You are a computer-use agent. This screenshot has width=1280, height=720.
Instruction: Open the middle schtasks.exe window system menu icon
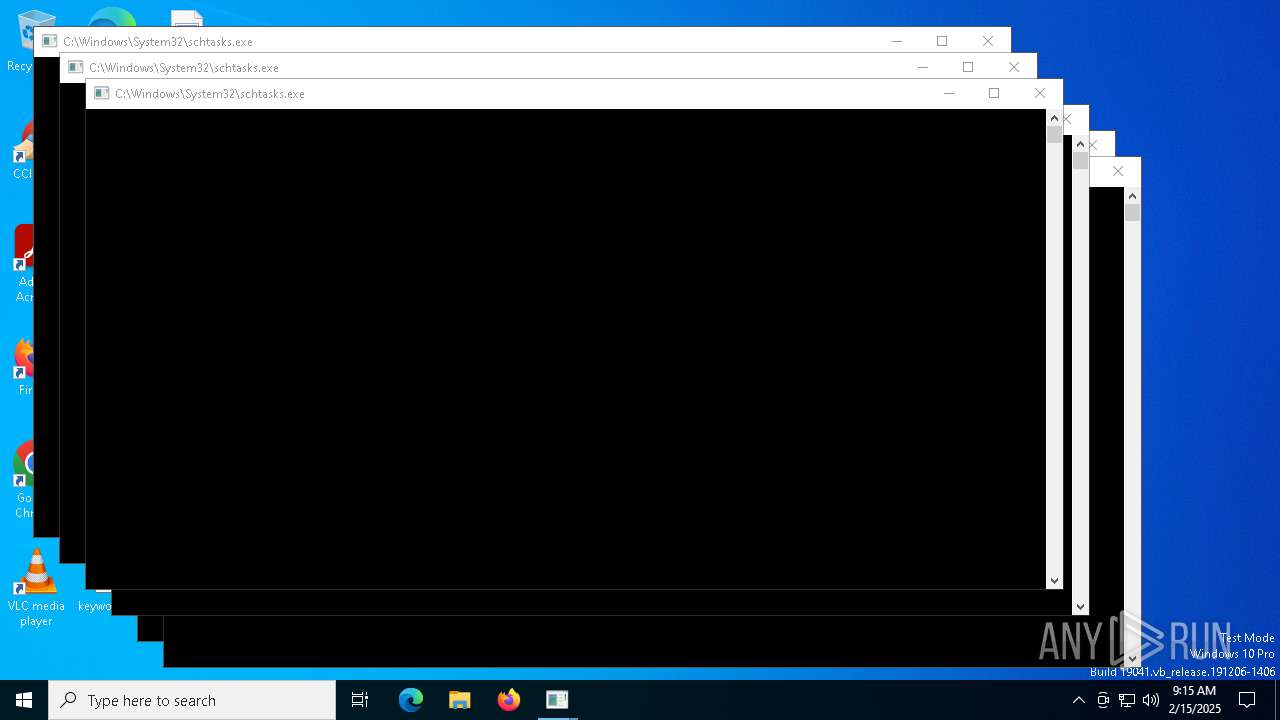click(76, 67)
